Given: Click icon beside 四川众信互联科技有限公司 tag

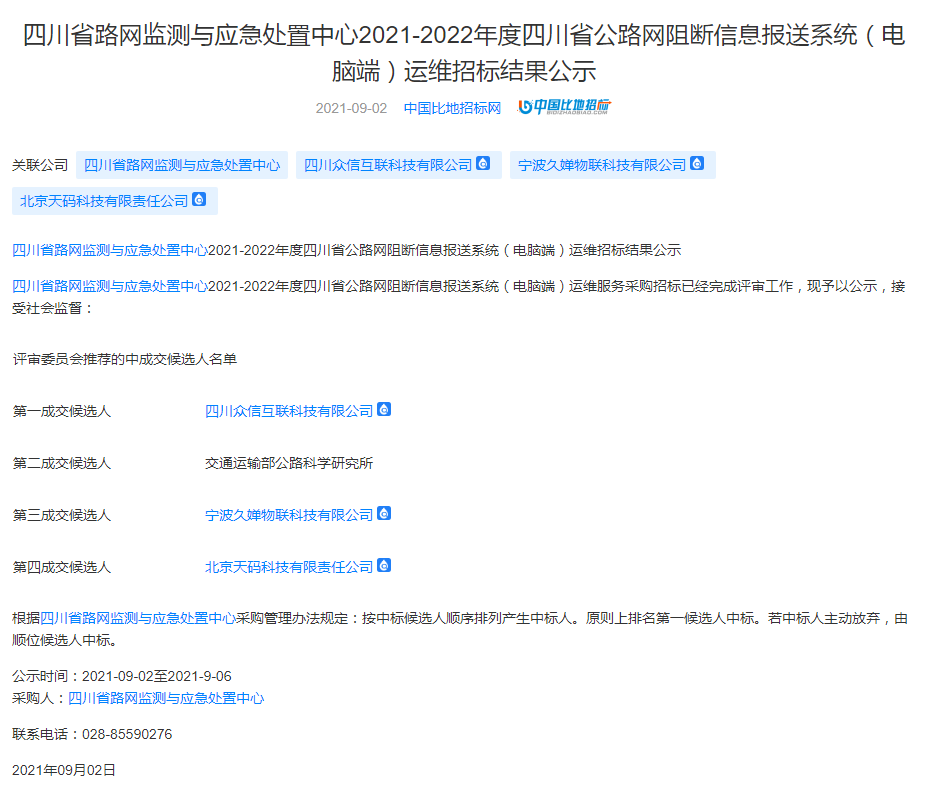Looking at the screenshot, I should [483, 163].
